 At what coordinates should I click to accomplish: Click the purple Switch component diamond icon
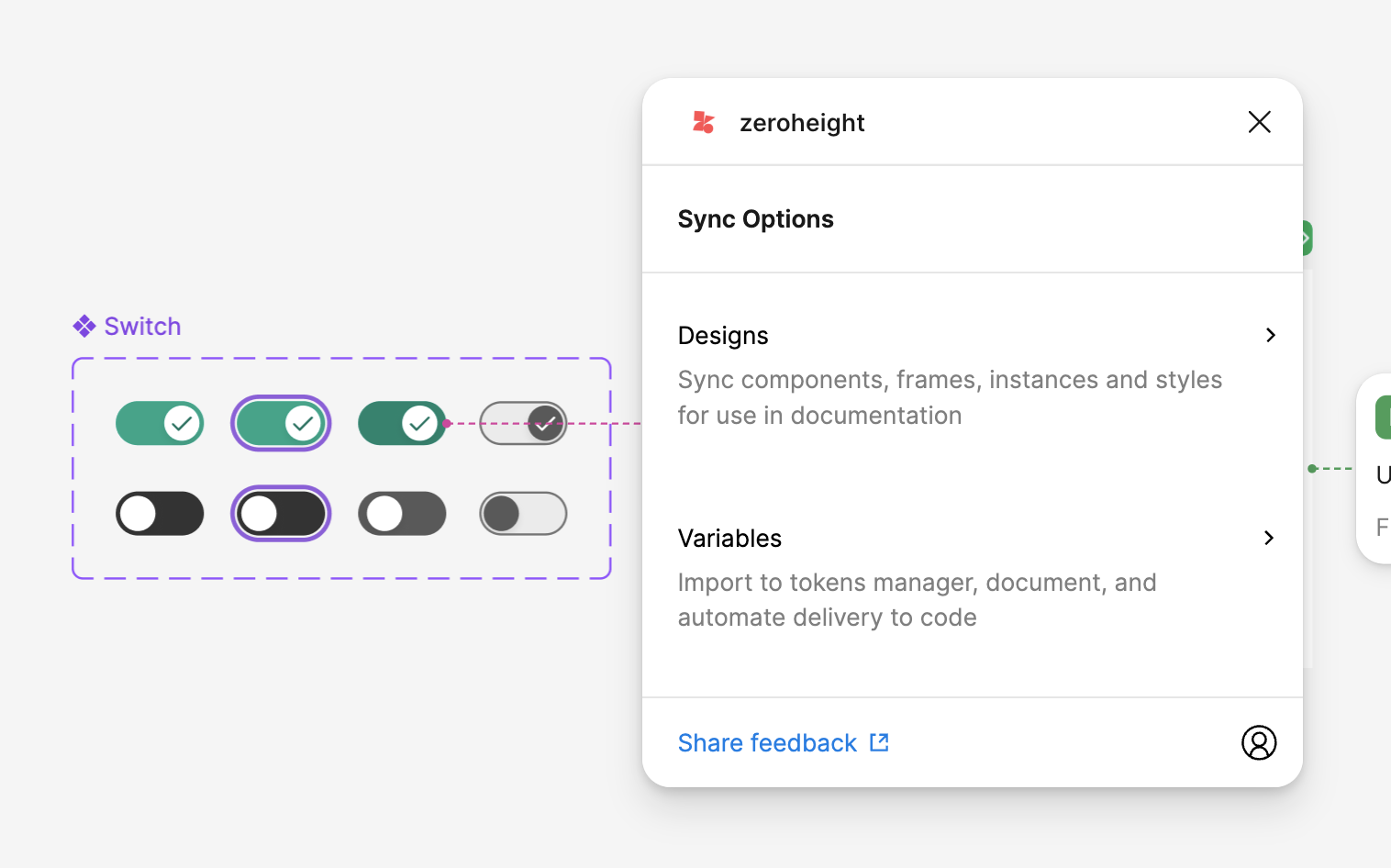pos(84,327)
